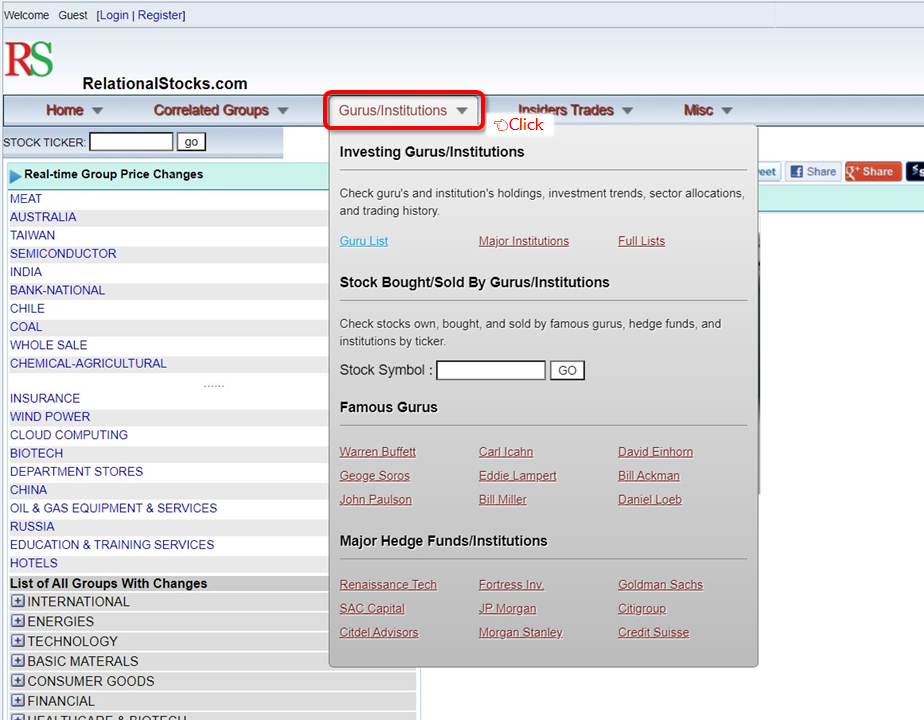This screenshot has height=720, width=924.
Task: Open the SAC Capital link
Action: pos(372,609)
